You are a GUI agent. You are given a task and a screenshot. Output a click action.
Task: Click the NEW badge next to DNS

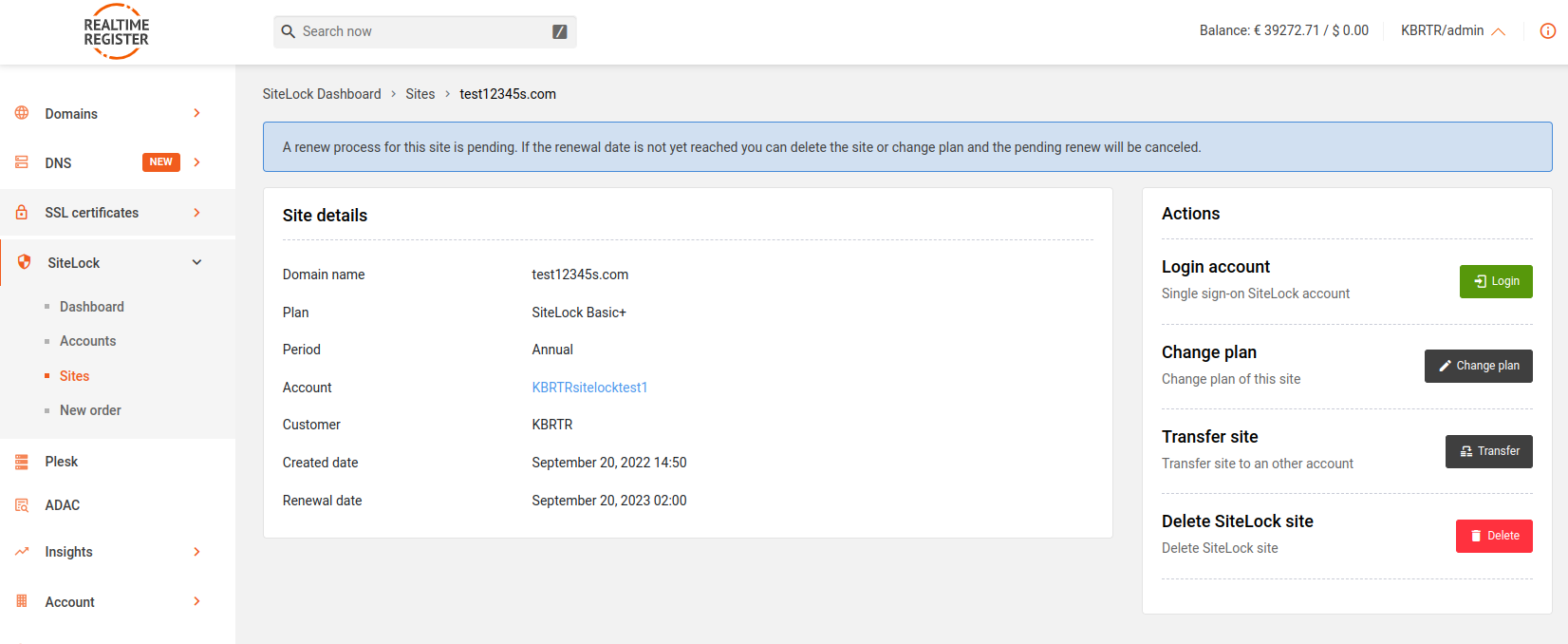click(x=161, y=162)
